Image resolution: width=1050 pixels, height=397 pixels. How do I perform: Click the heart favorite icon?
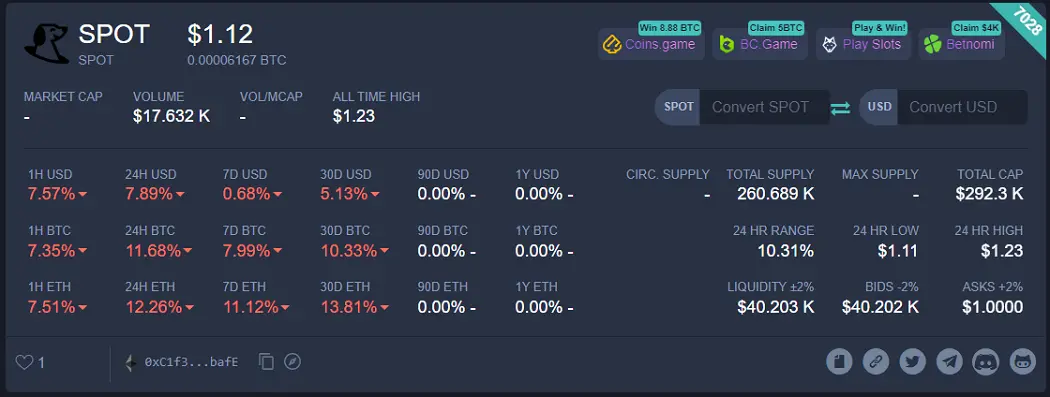(24, 363)
